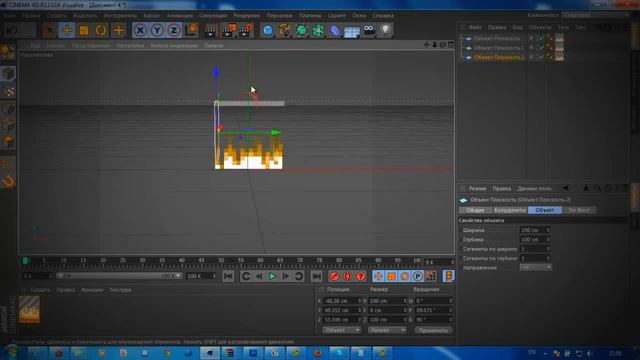Click texture tag of Плоскость.2 object
640x360 pixels.
[559, 57]
